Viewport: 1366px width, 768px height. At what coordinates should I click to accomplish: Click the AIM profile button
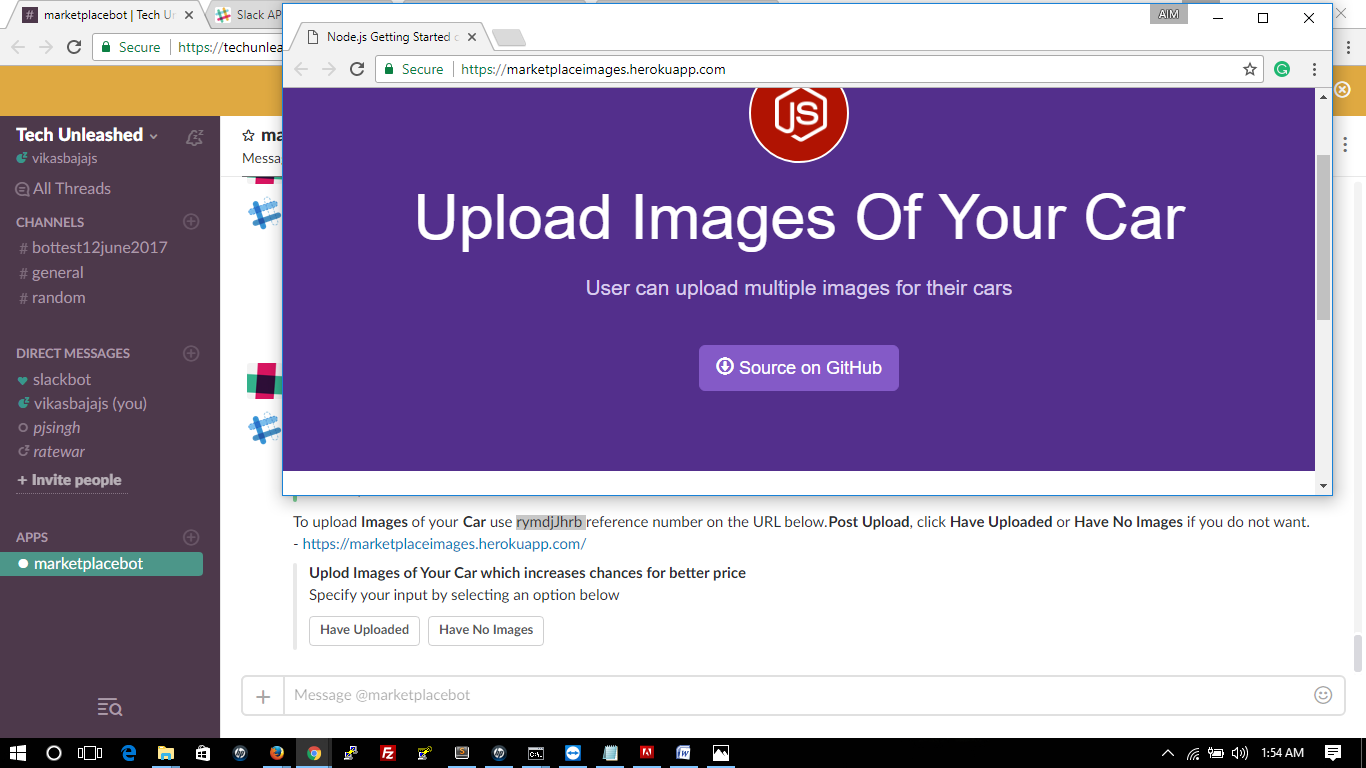(1168, 15)
